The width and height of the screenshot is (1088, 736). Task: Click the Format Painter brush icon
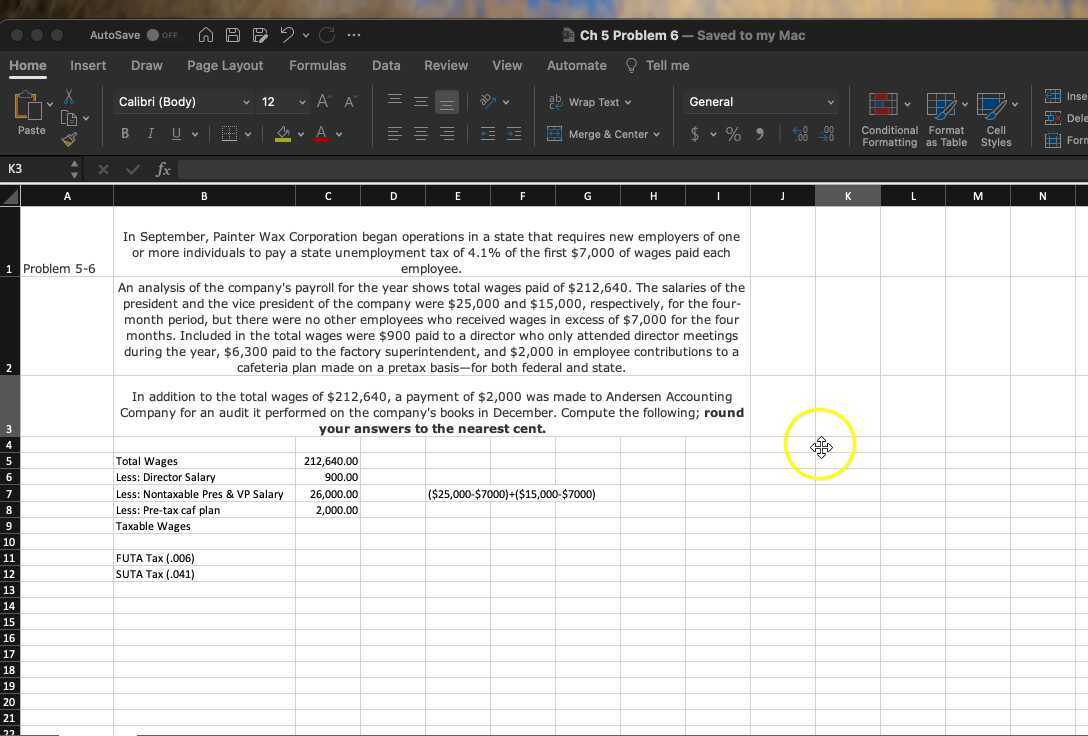(x=69, y=139)
